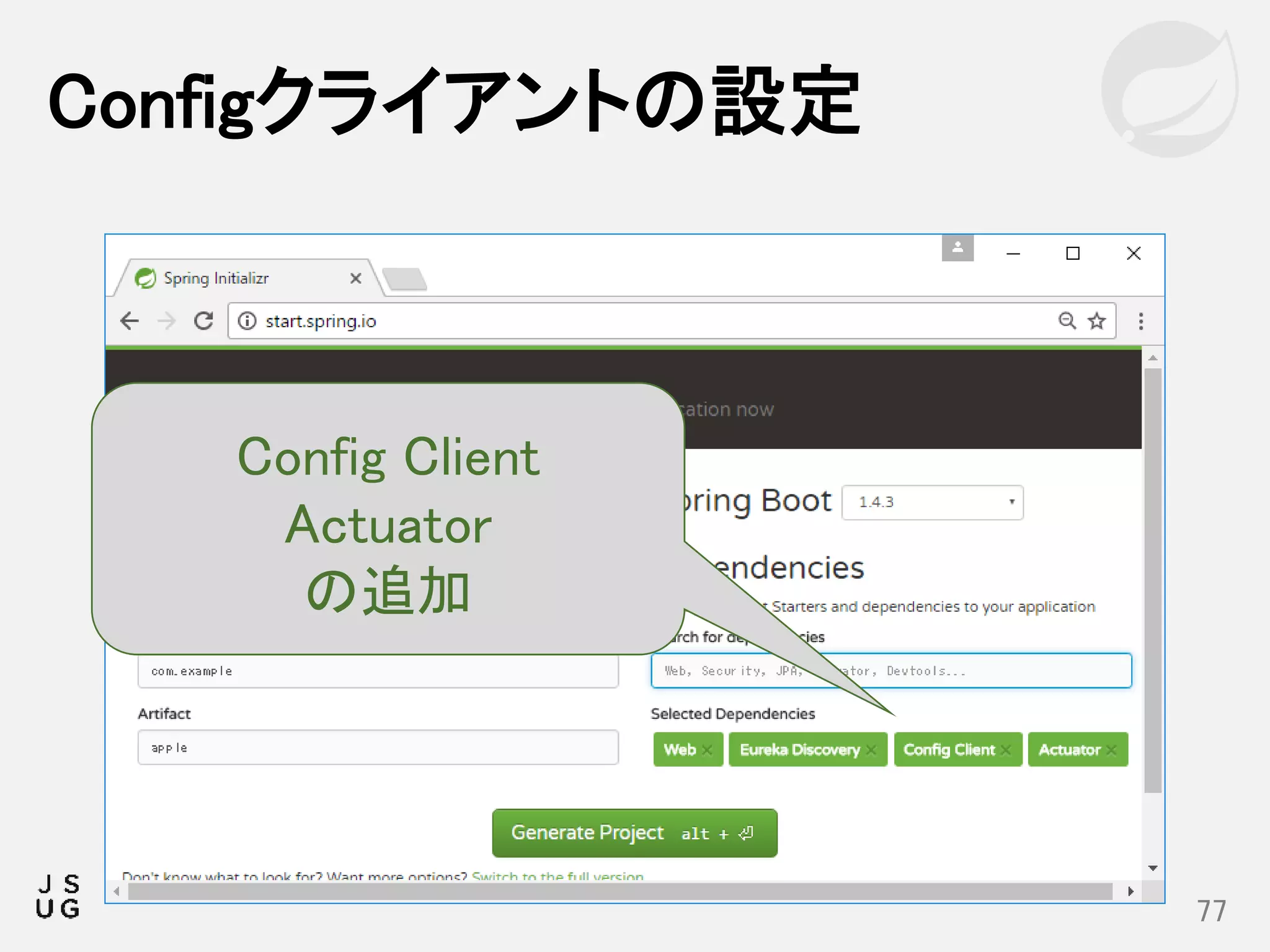Remove the Actuator dependency tag

click(1111, 750)
